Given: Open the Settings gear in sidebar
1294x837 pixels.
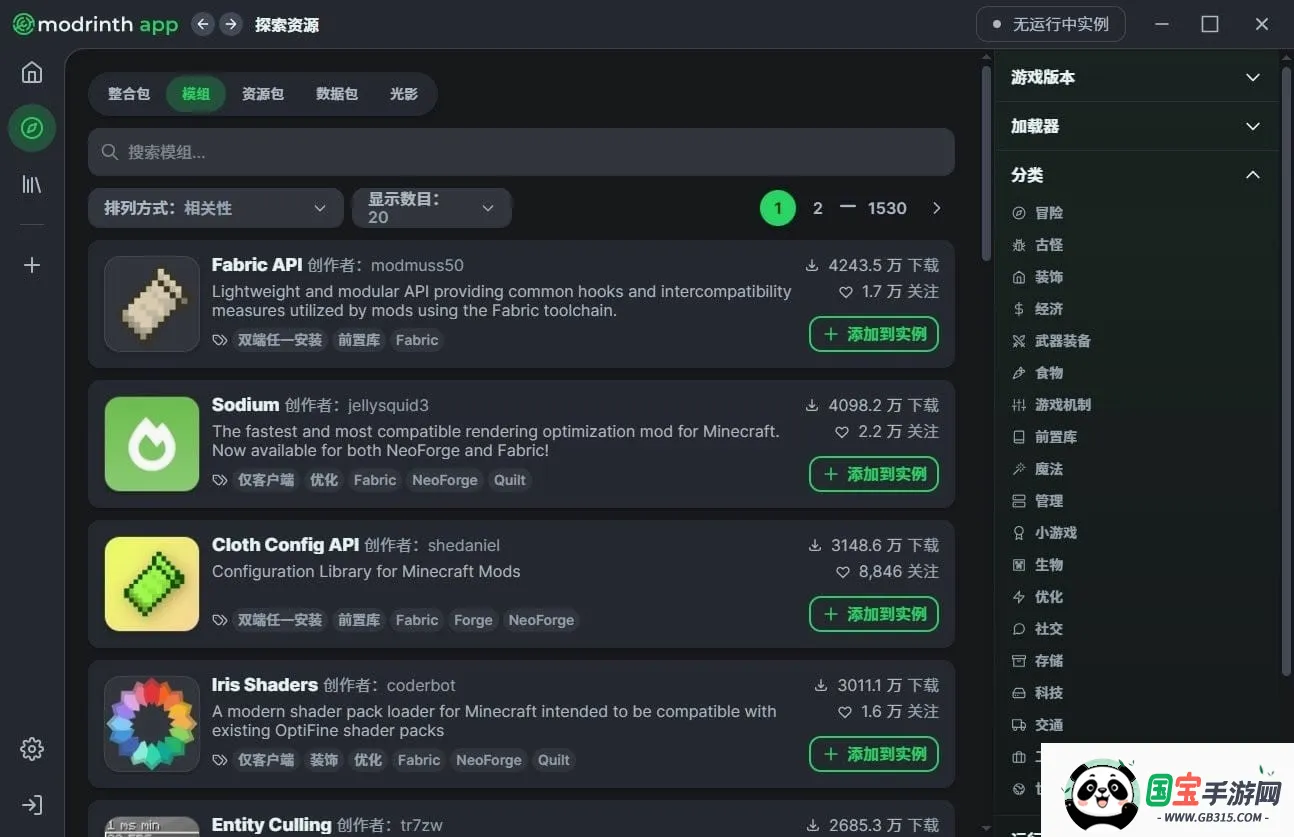Looking at the screenshot, I should pos(32,749).
